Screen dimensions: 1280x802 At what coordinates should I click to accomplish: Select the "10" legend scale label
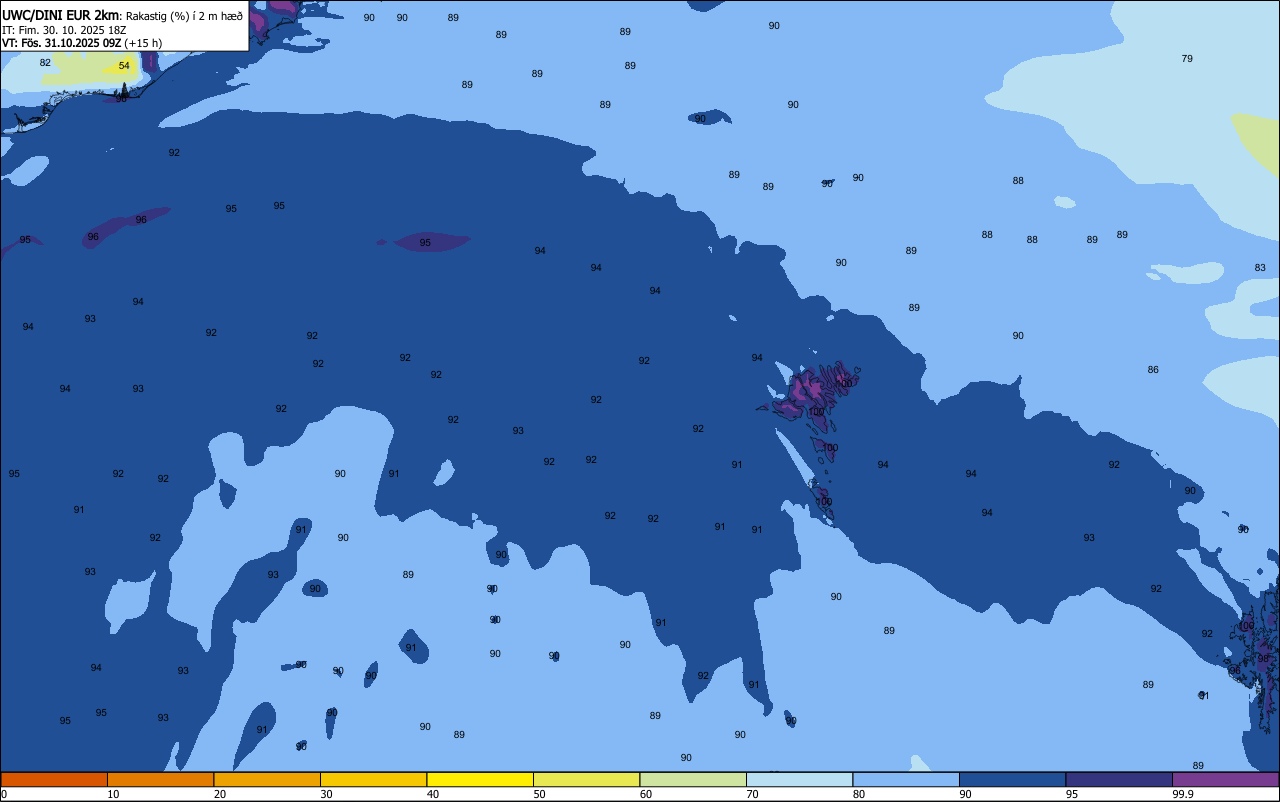(x=113, y=794)
